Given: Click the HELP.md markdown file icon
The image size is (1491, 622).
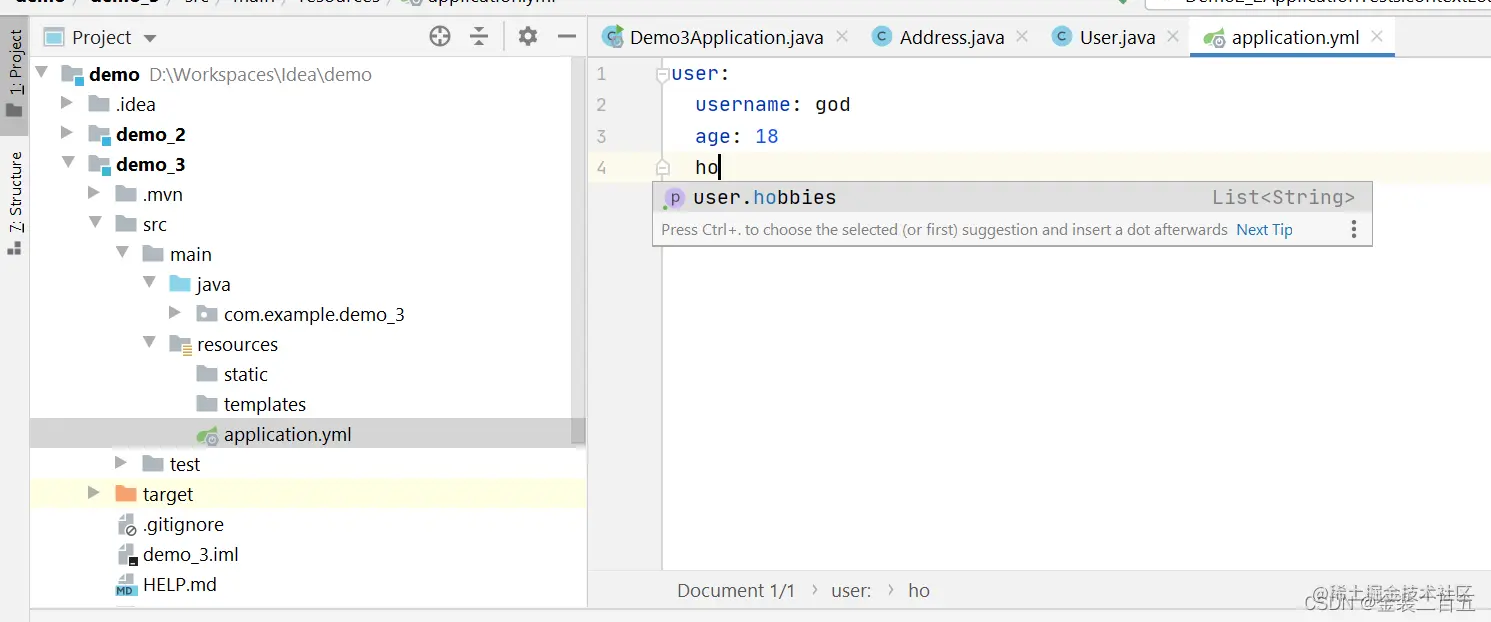Looking at the screenshot, I should click(x=126, y=585).
